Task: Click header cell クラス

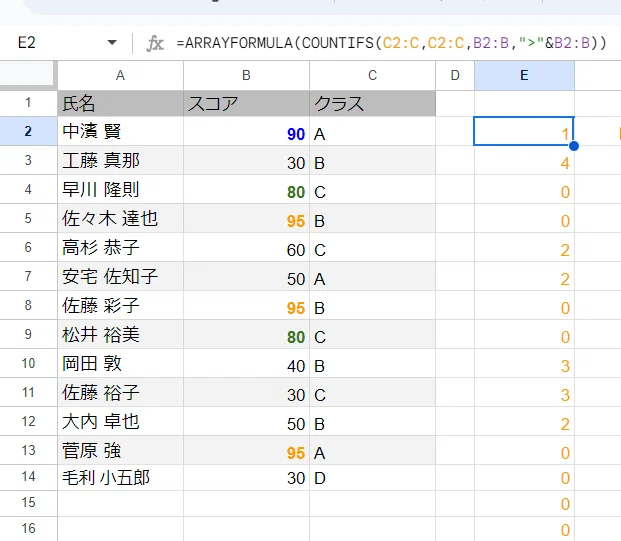Action: 372,103
